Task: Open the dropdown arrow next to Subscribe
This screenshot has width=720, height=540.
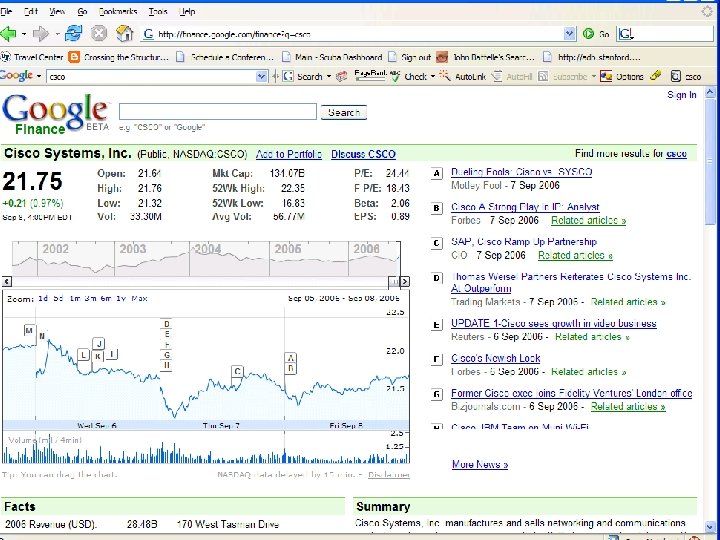Action: click(x=593, y=76)
